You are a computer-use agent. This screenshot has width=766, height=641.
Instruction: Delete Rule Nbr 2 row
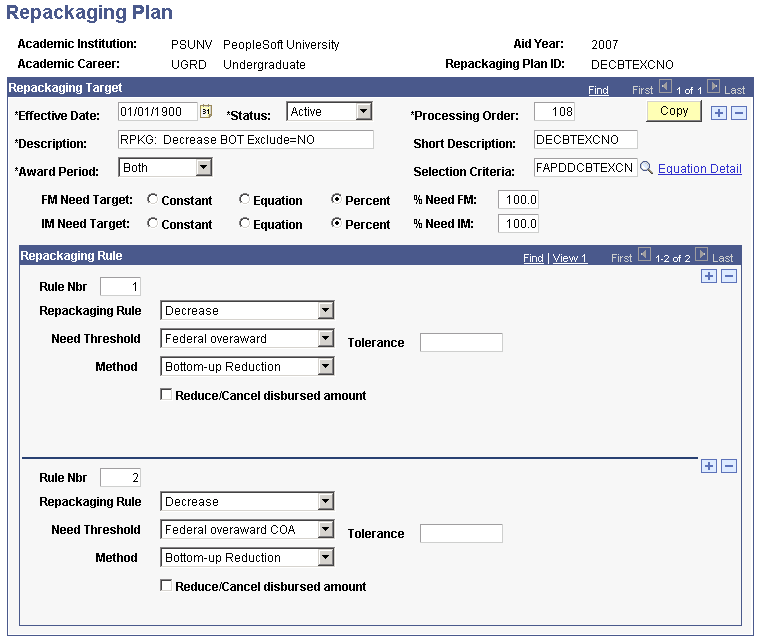pyautogui.click(x=728, y=466)
